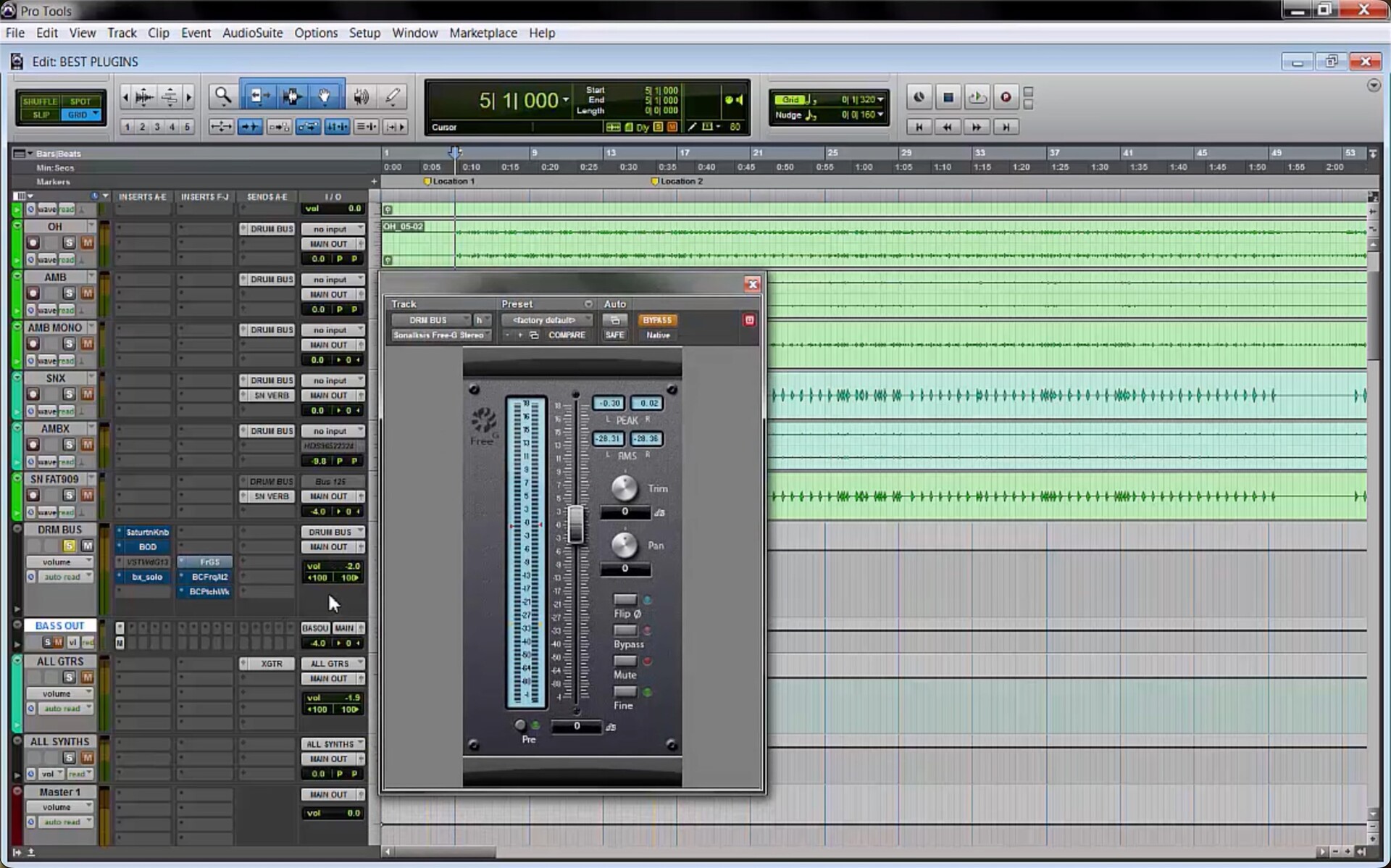Open the Setup menu
Screen dimensions: 1391x868
364,33
